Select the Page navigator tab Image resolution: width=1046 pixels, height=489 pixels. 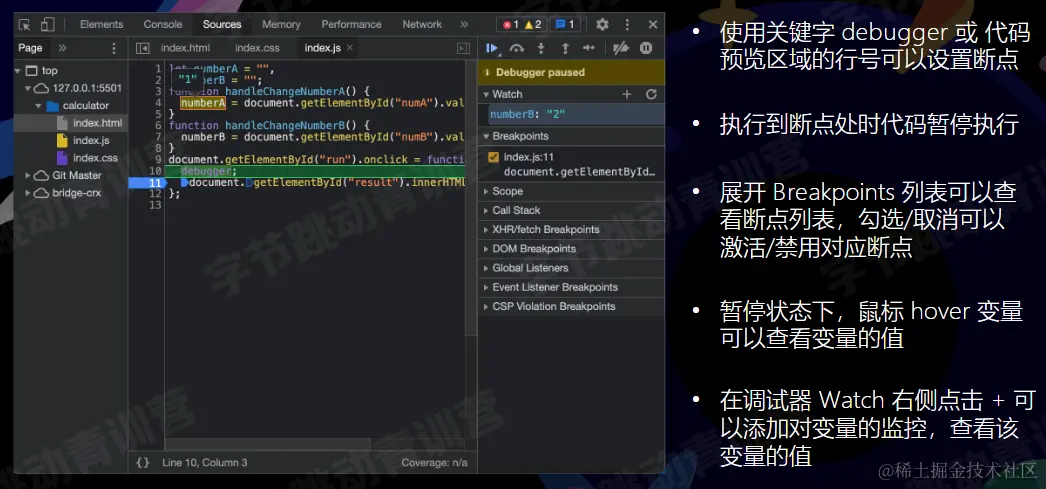[30, 48]
